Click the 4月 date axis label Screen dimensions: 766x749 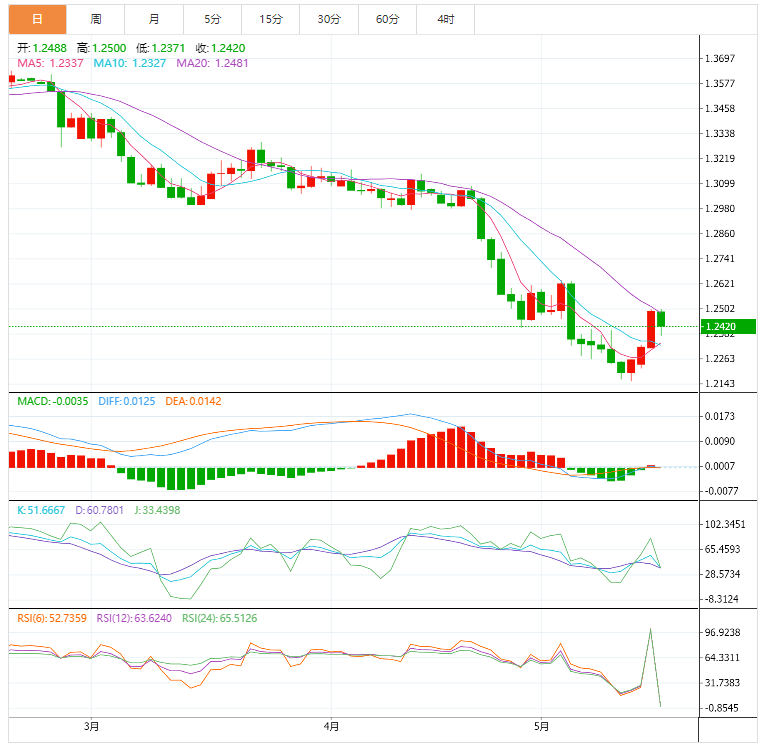pyautogui.click(x=331, y=727)
